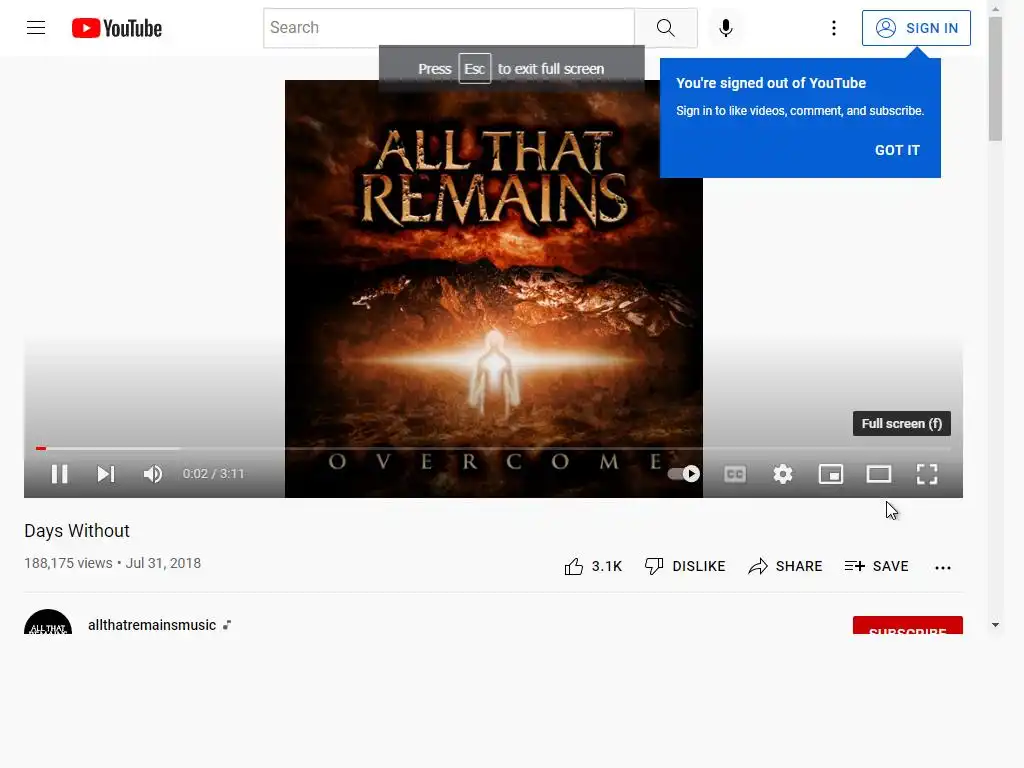Click the 0:02 / 3:11 time display
This screenshot has height=768, width=1024.
point(214,474)
